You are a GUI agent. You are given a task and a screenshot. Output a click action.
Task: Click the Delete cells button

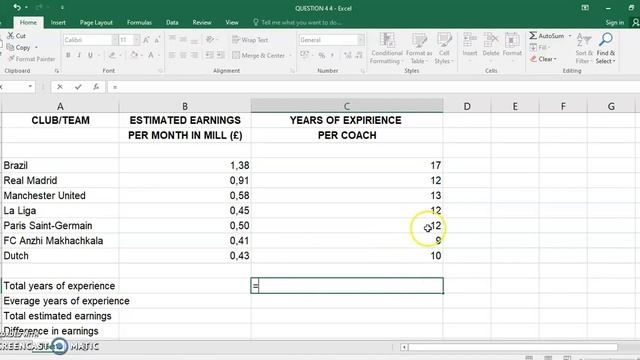click(x=491, y=45)
